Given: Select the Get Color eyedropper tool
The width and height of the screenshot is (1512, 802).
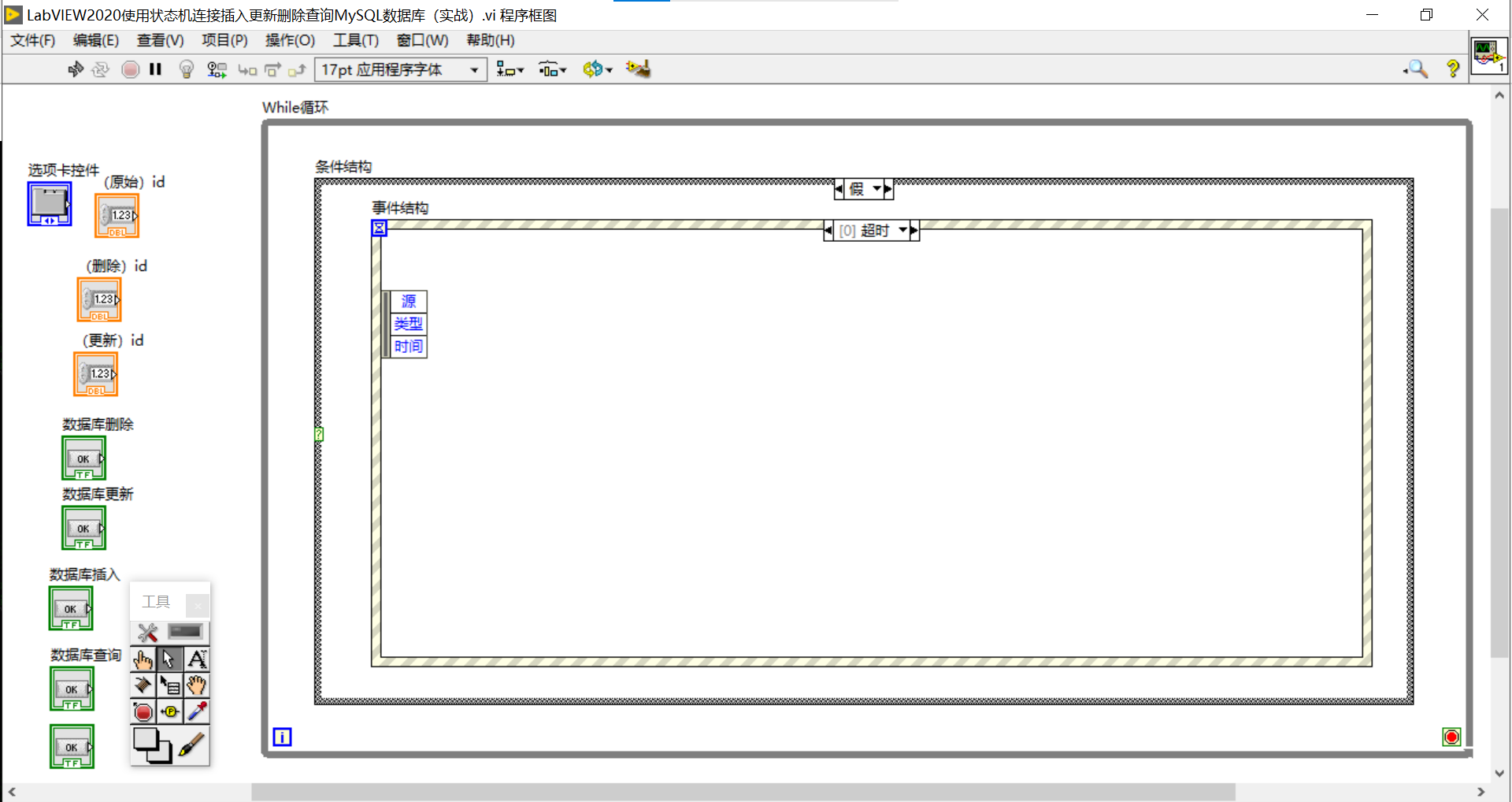Looking at the screenshot, I should (197, 711).
